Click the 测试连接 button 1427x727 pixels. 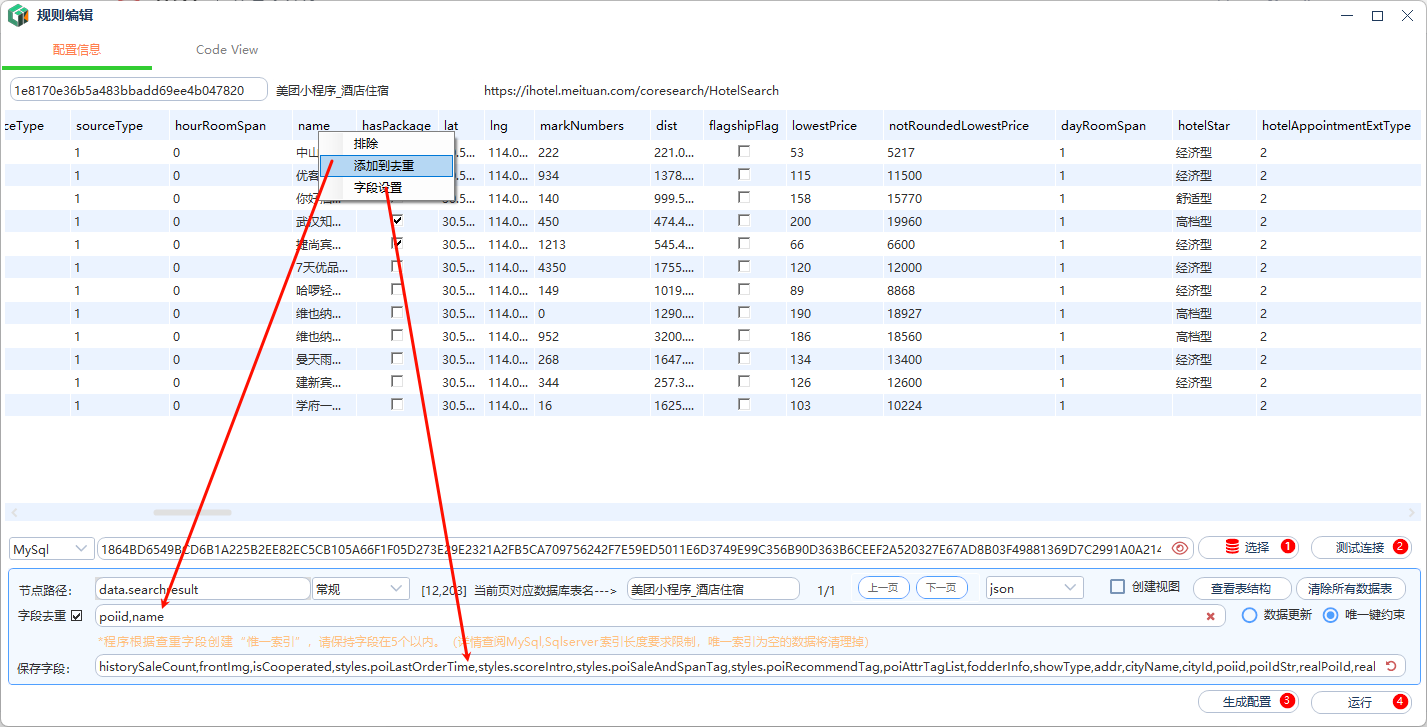tap(1360, 547)
